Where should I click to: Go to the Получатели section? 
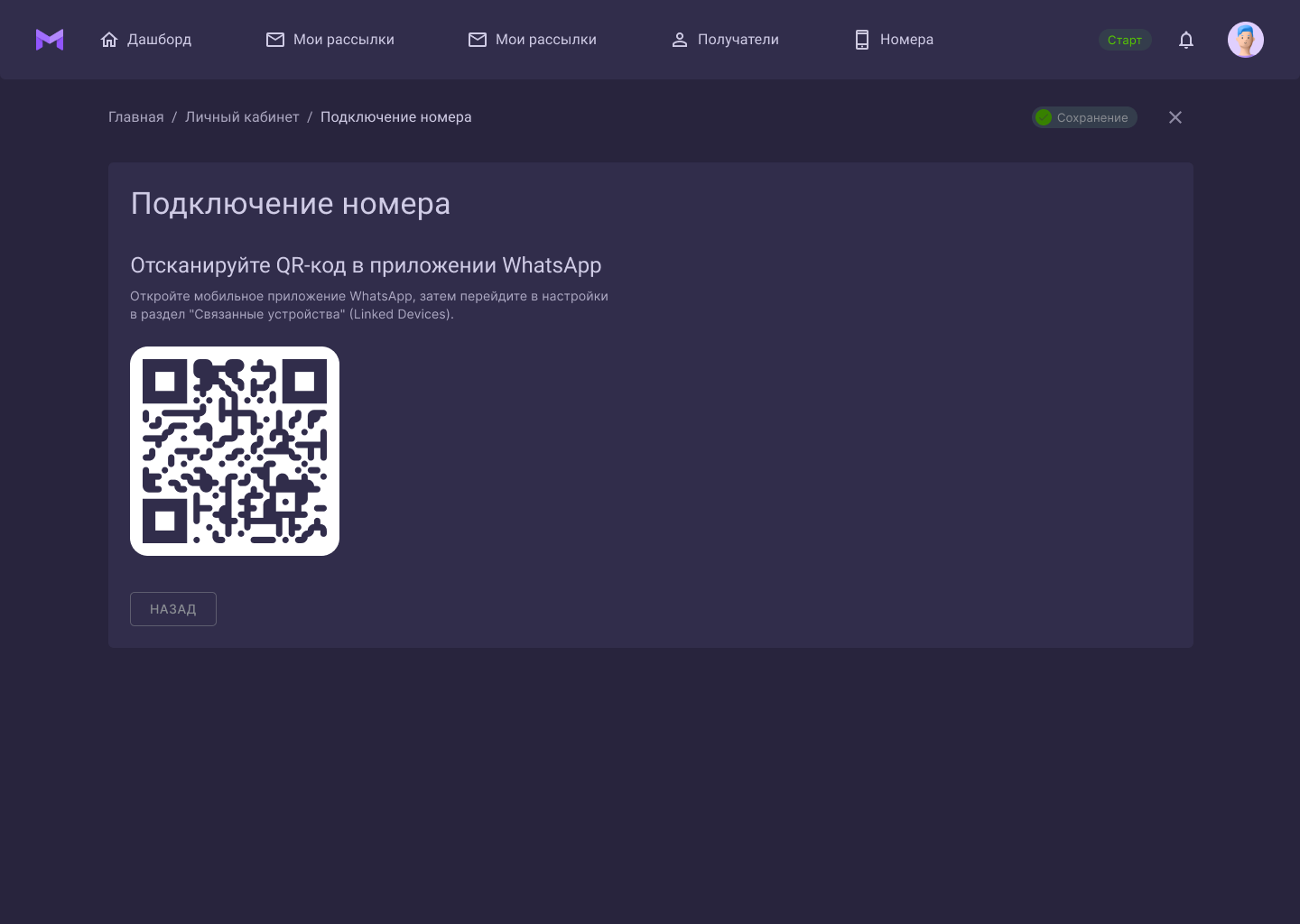tap(738, 40)
